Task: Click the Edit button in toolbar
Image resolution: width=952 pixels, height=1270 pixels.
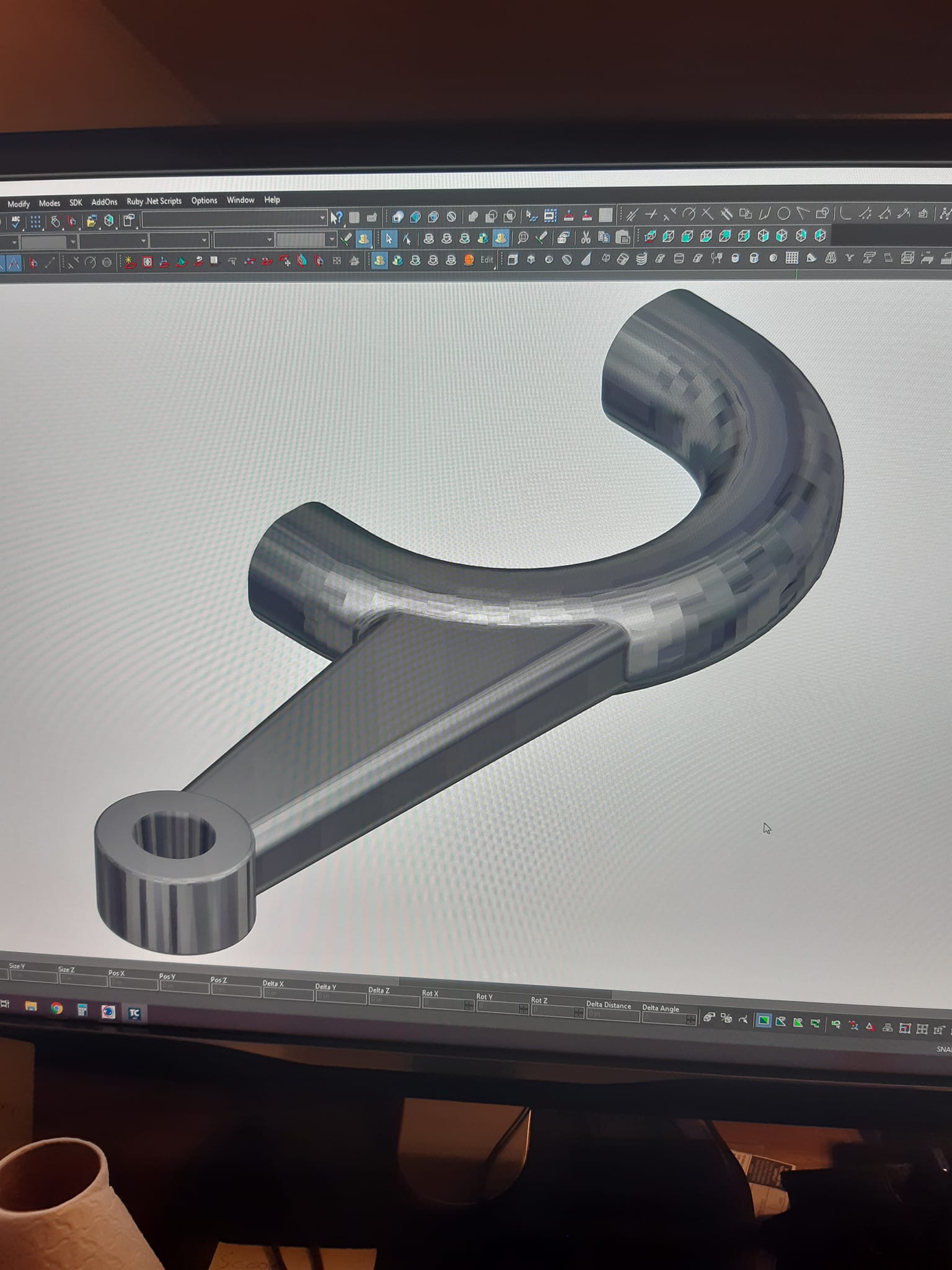Action: coord(487,260)
